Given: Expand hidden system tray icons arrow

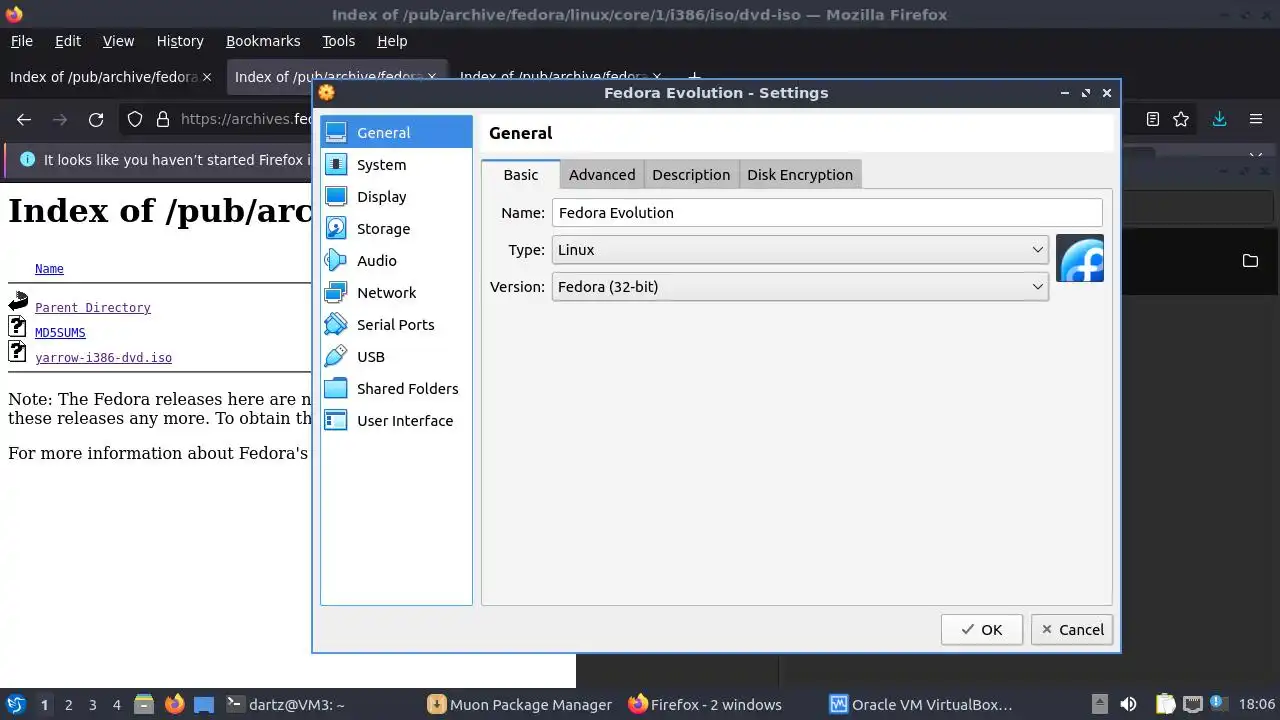Looking at the screenshot, I should coord(1099,704).
